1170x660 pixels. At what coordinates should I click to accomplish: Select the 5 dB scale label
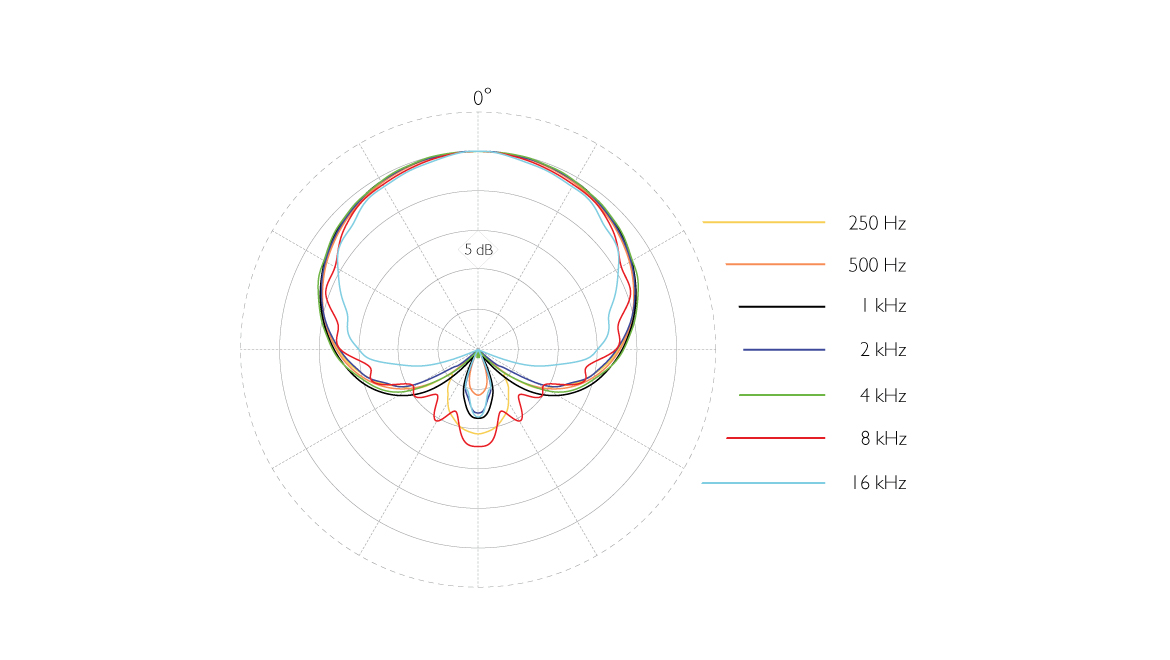click(x=478, y=250)
